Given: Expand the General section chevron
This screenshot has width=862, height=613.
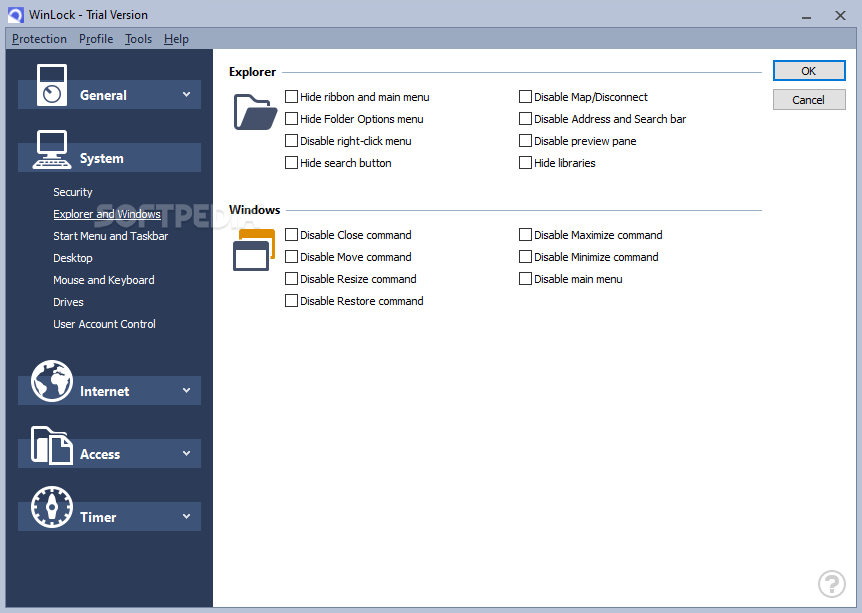Looking at the screenshot, I should pos(185,94).
